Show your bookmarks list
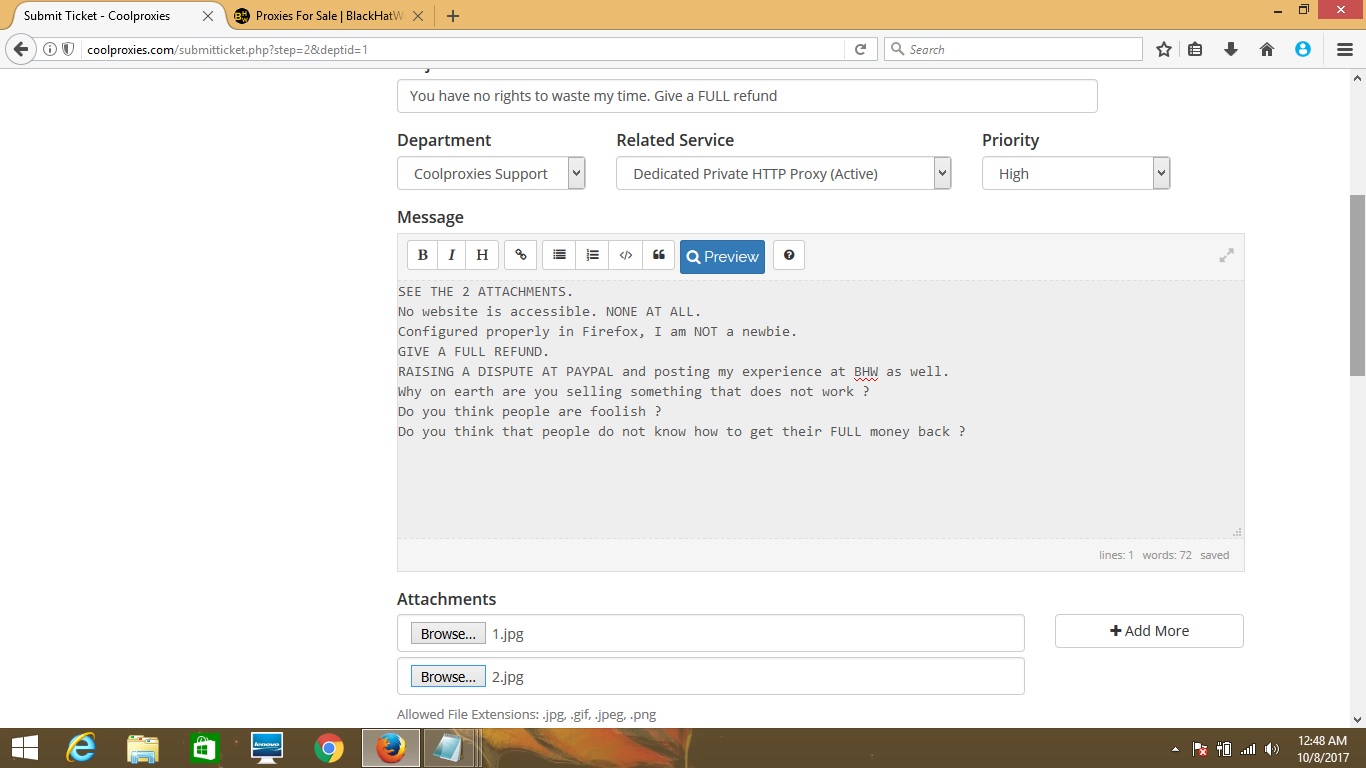Viewport: 1366px width, 768px height. pyautogui.click(x=1195, y=49)
